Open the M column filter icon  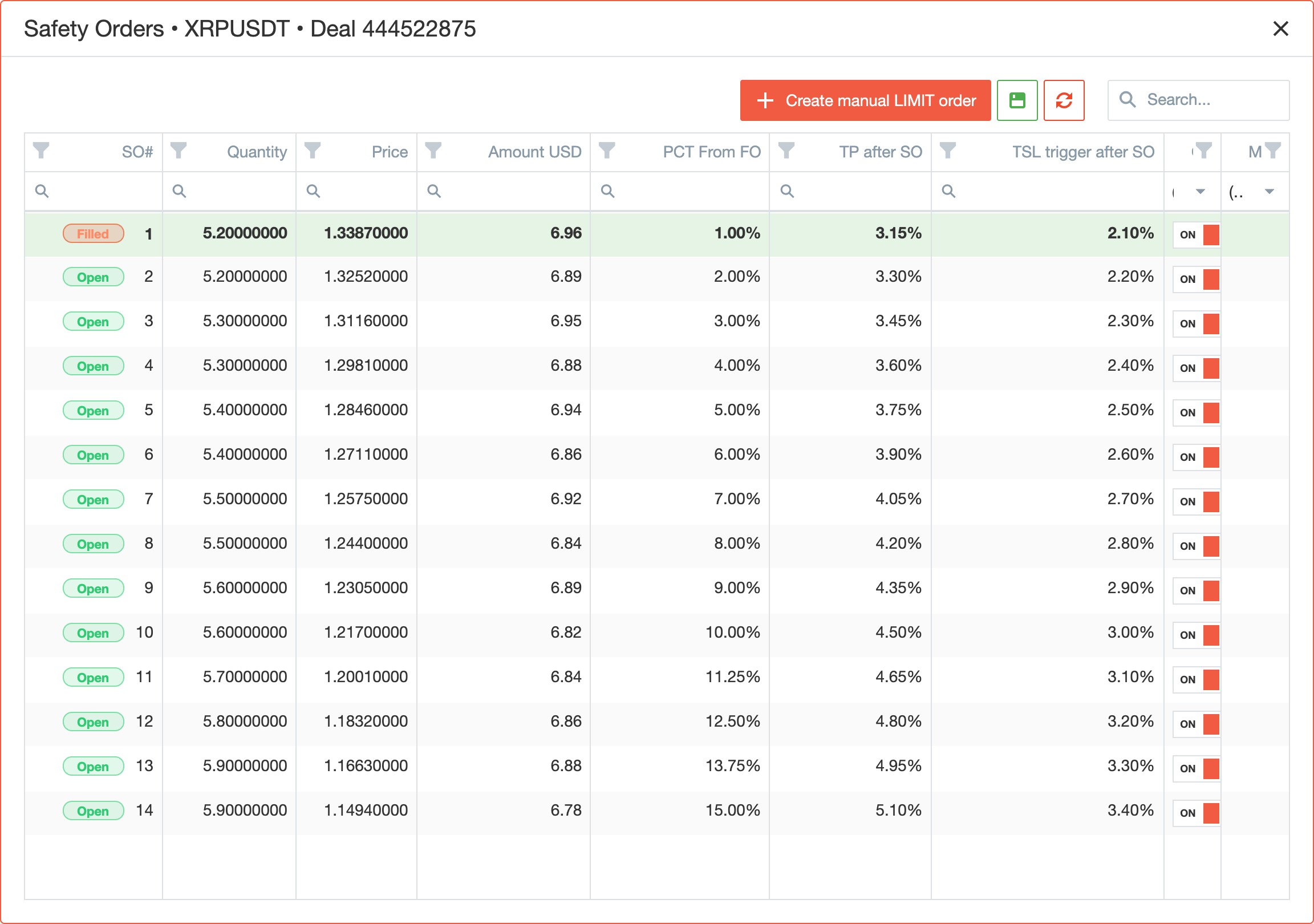coord(1273,151)
